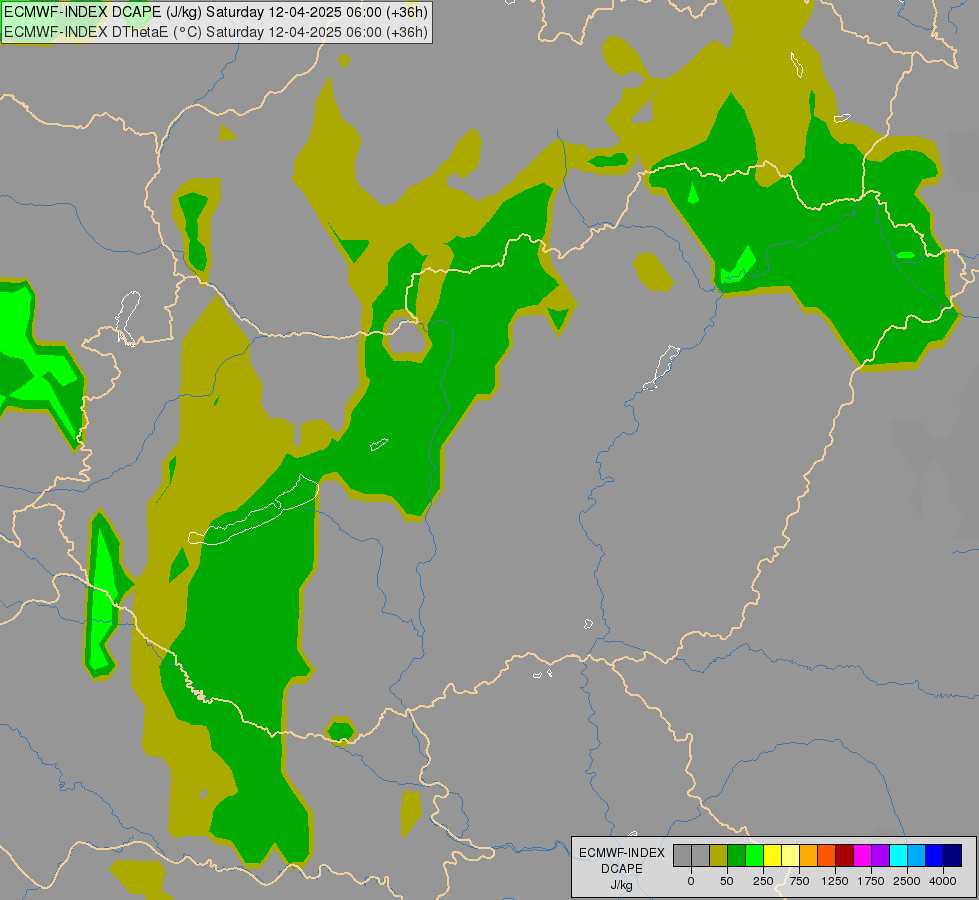Click the cyan legend swatch
979x900 pixels.
[898, 855]
